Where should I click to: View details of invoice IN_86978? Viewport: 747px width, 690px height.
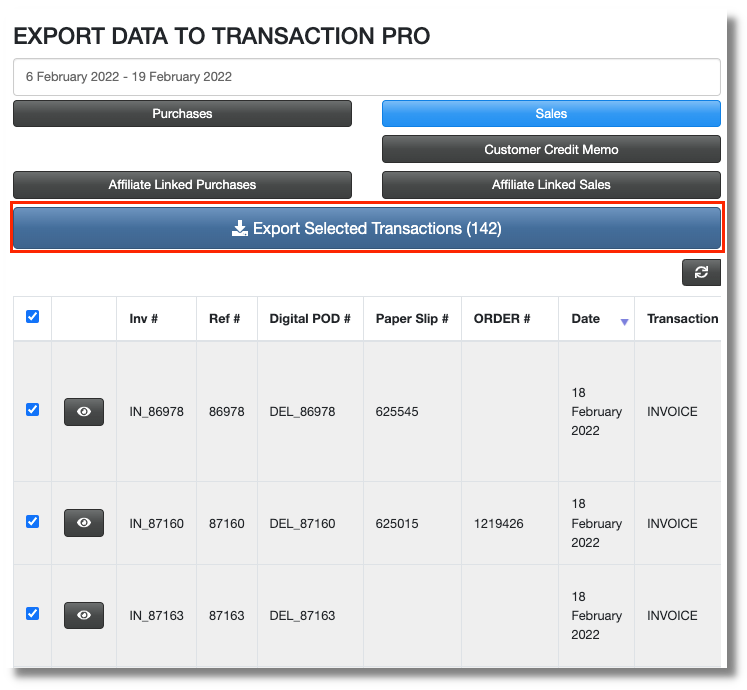pyautogui.click(x=84, y=412)
